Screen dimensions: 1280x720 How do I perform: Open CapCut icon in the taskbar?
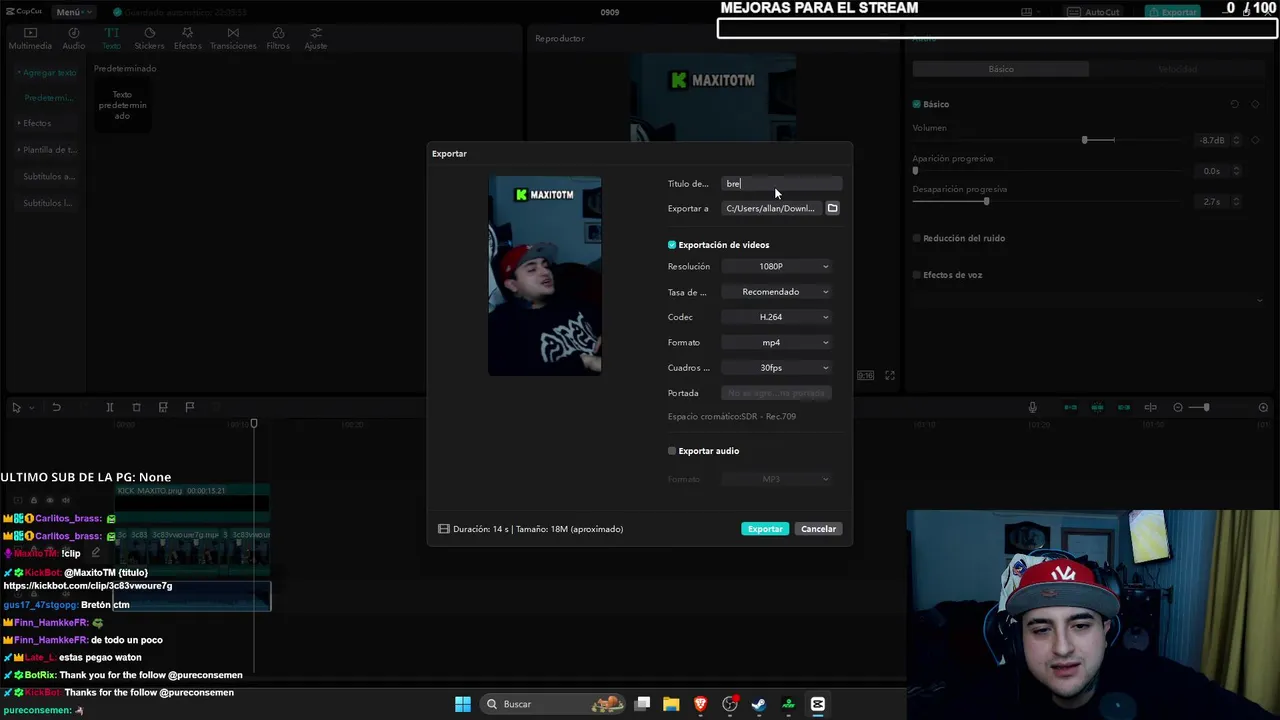(817, 704)
